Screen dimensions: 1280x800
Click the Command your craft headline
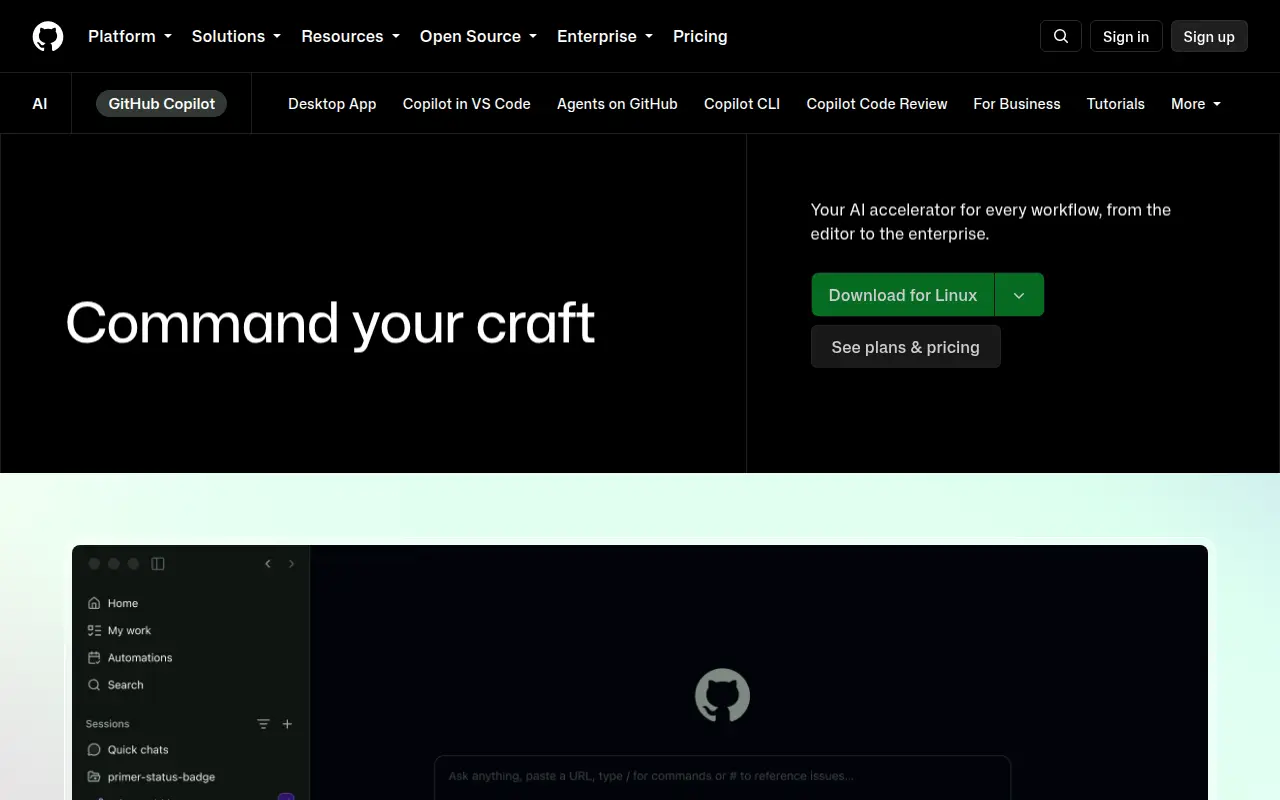coord(330,323)
